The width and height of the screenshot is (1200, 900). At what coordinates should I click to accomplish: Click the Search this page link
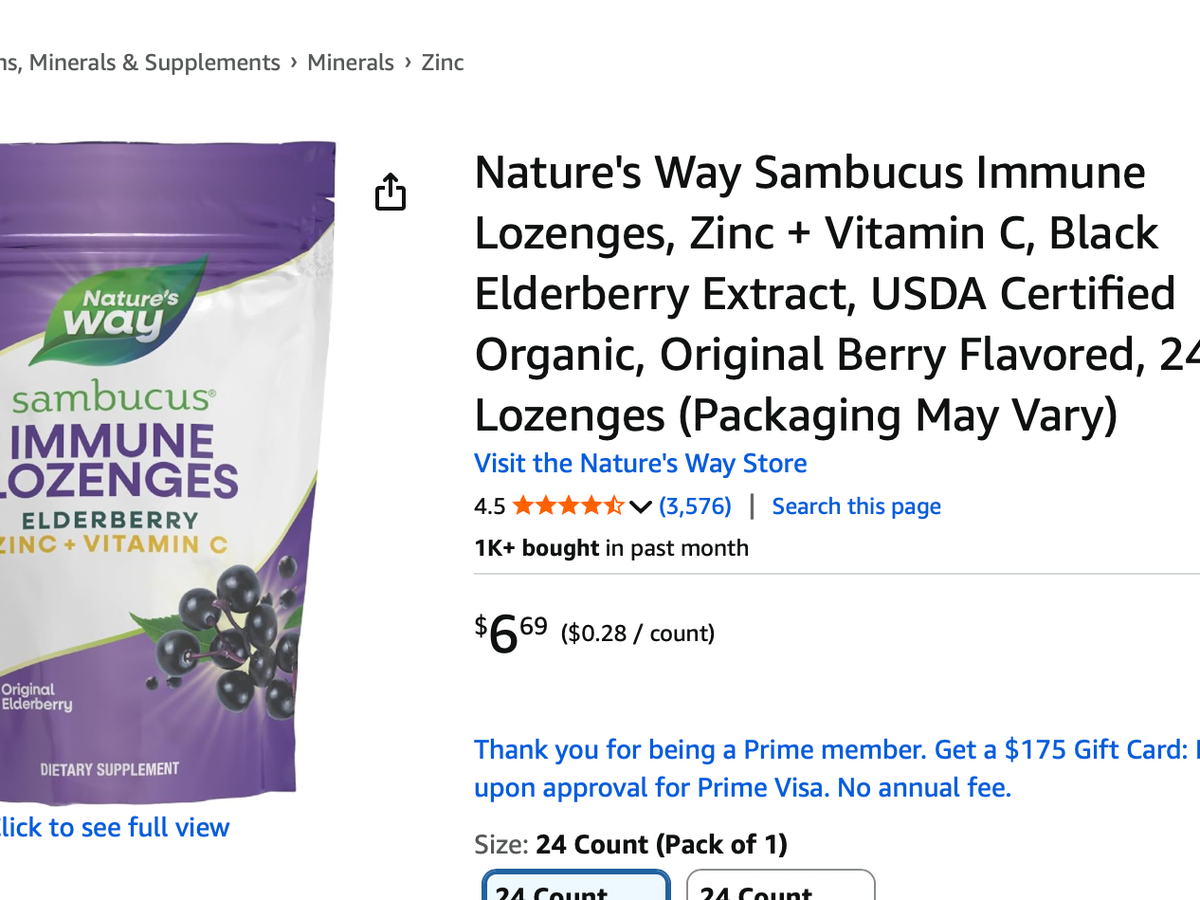click(x=856, y=506)
